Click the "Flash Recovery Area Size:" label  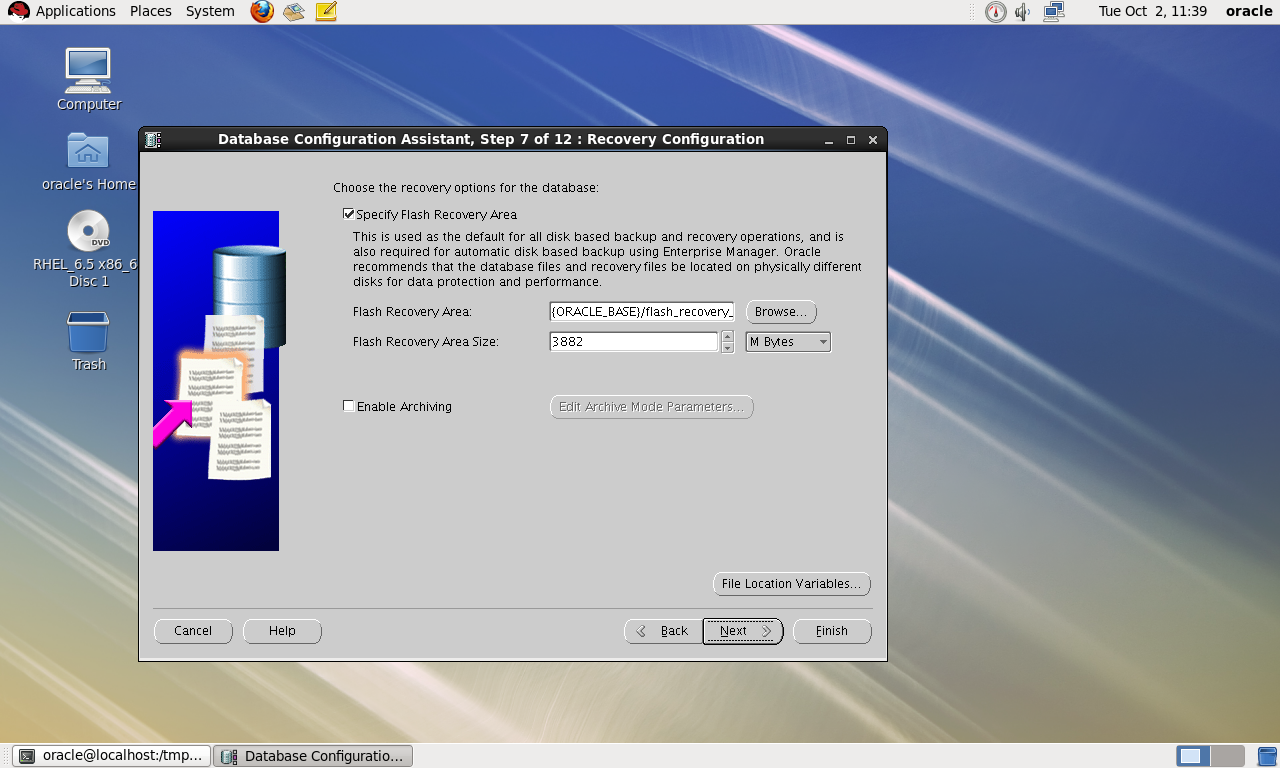click(x=426, y=342)
